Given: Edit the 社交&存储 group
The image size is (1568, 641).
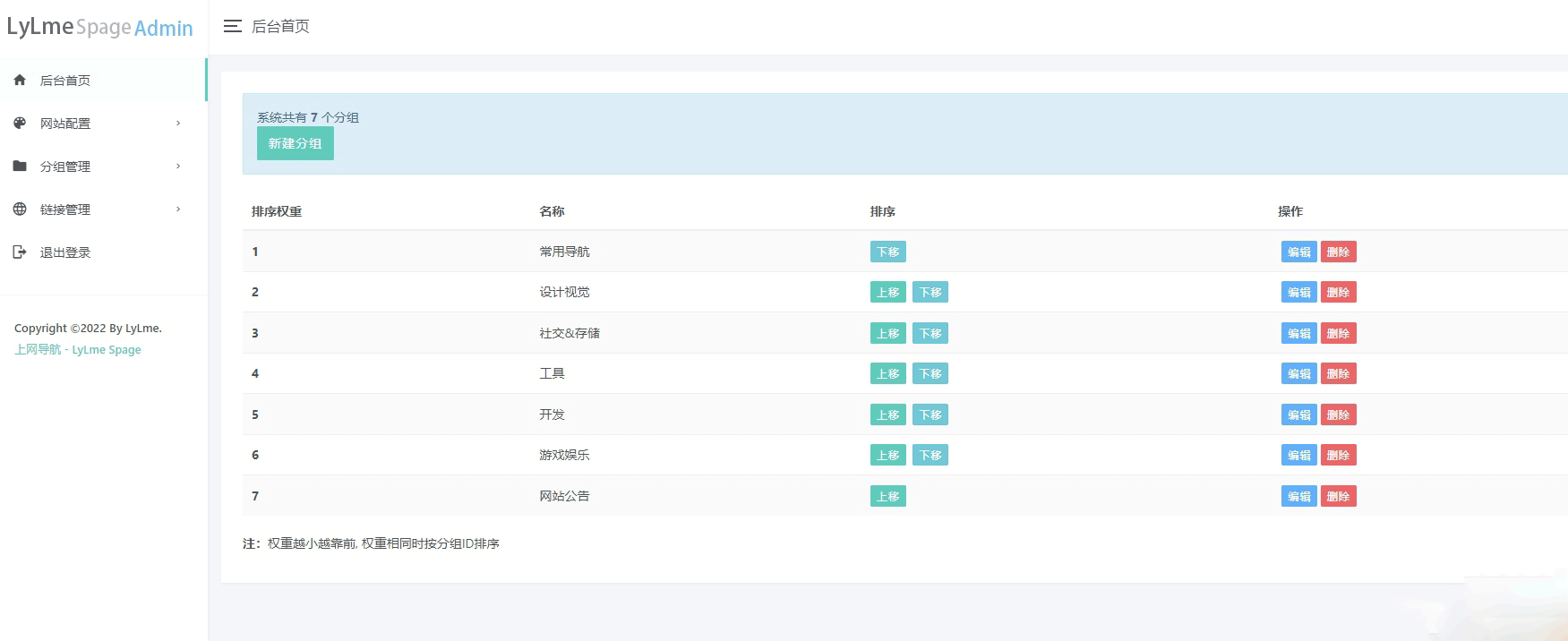Looking at the screenshot, I should [1298, 333].
